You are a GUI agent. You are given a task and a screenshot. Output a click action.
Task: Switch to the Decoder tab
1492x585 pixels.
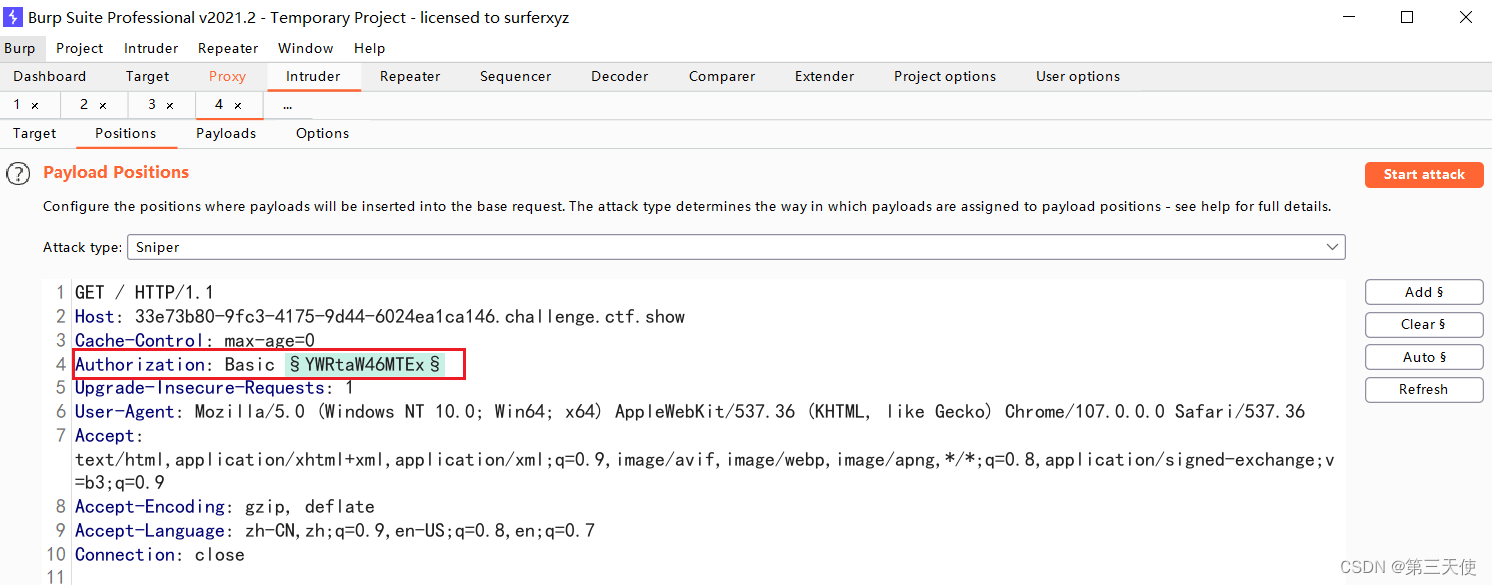tap(620, 76)
